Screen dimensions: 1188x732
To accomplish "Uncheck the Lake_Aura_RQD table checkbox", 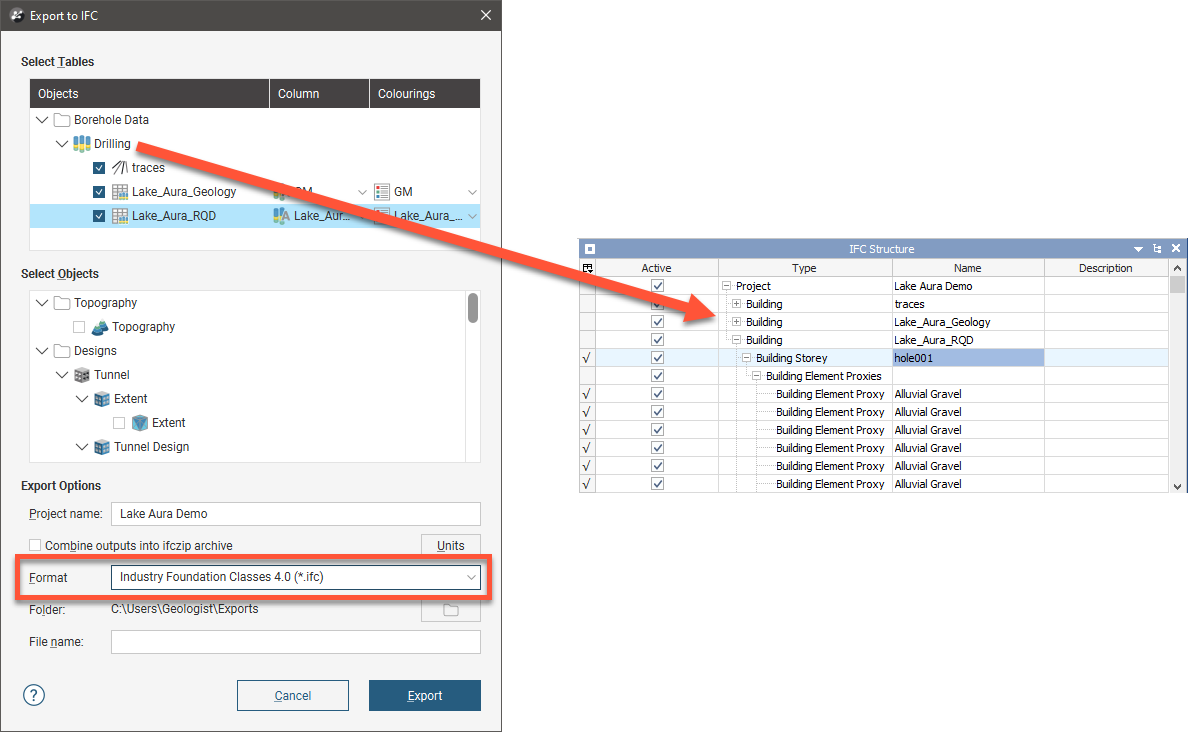I will (99, 216).
